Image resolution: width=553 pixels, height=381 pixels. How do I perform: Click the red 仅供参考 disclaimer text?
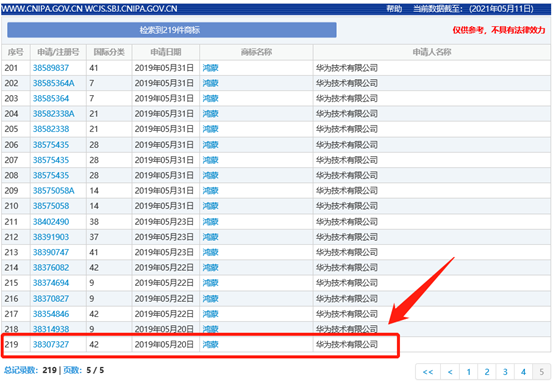click(x=499, y=30)
